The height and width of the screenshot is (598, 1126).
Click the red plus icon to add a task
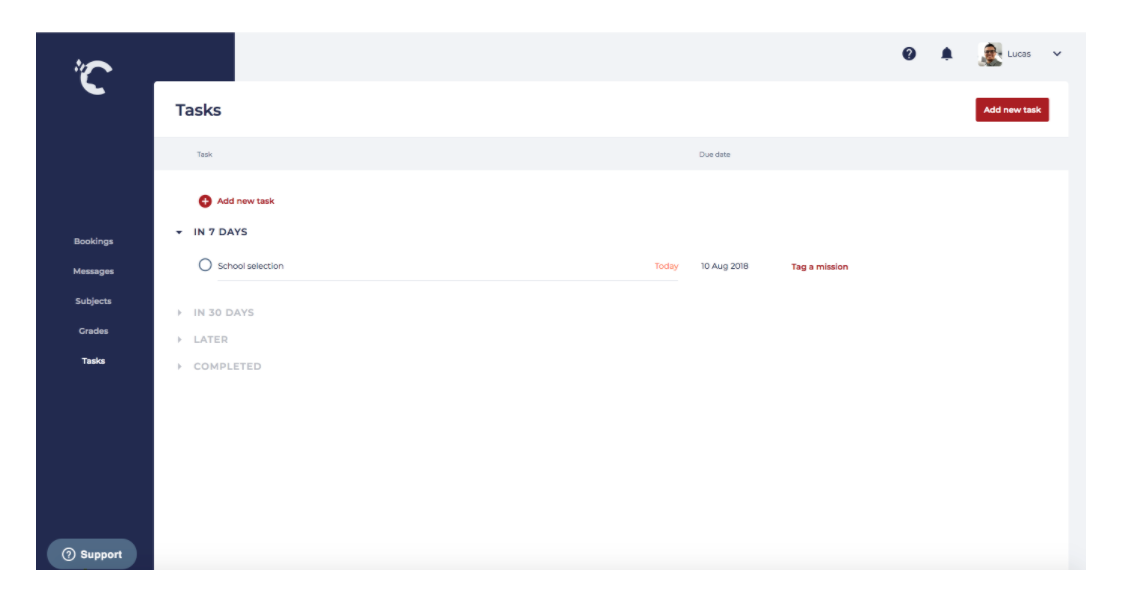pyautogui.click(x=205, y=201)
